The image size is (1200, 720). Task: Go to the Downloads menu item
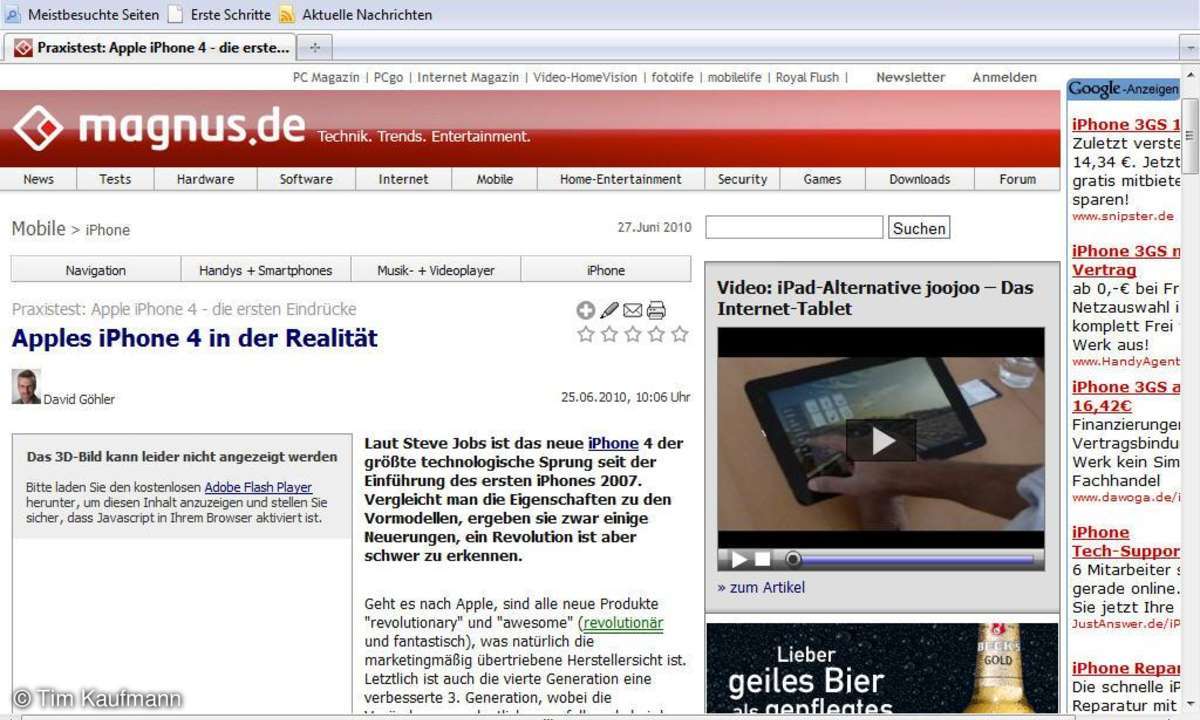tap(919, 179)
